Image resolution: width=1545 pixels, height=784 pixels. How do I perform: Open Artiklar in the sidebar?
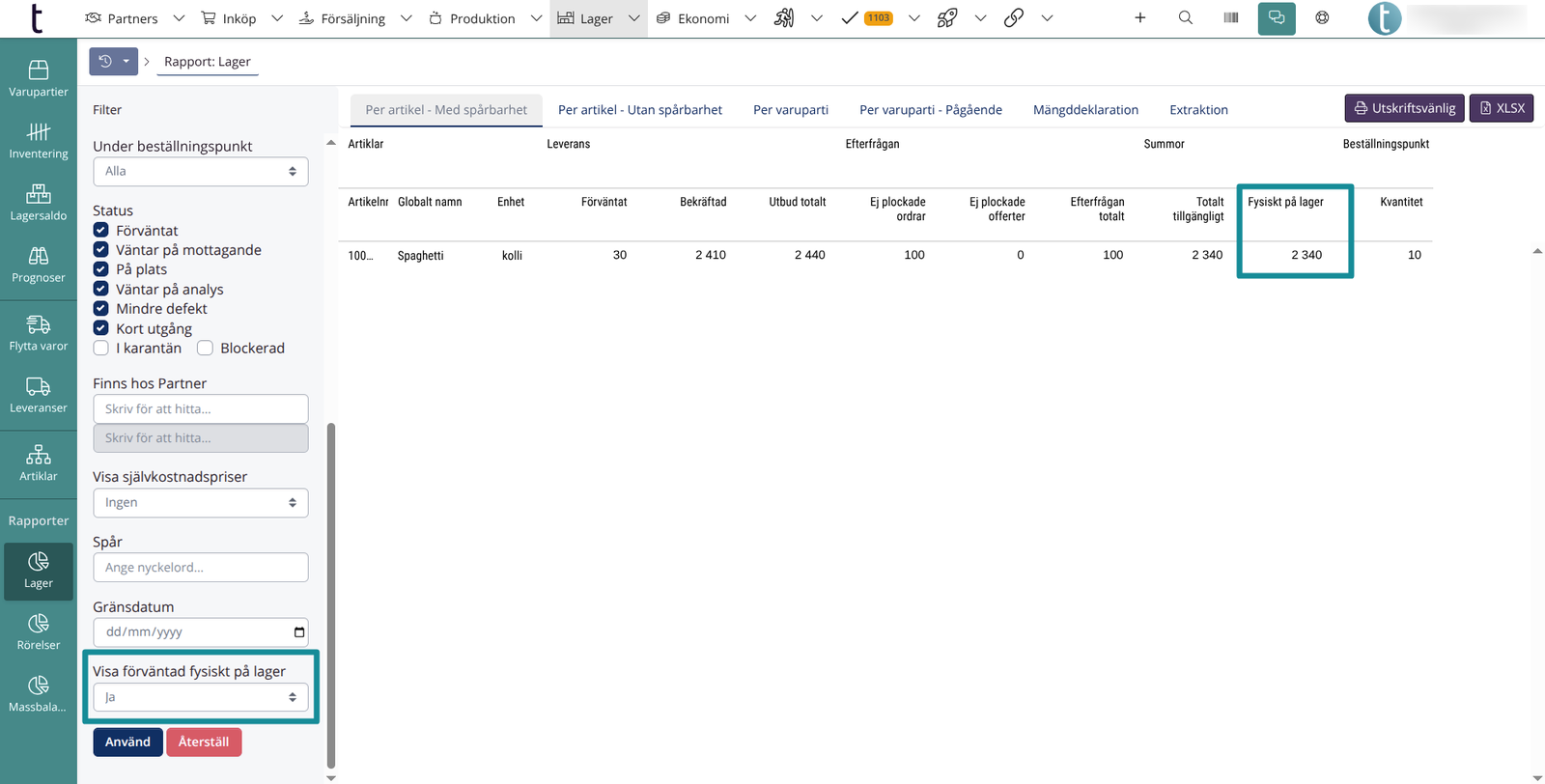(39, 463)
